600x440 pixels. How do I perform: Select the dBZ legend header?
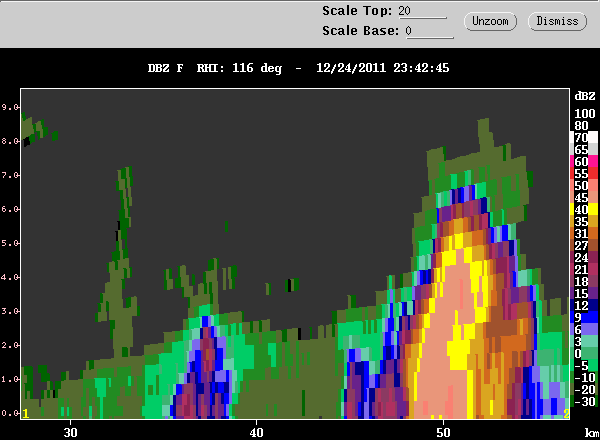[x=585, y=96]
